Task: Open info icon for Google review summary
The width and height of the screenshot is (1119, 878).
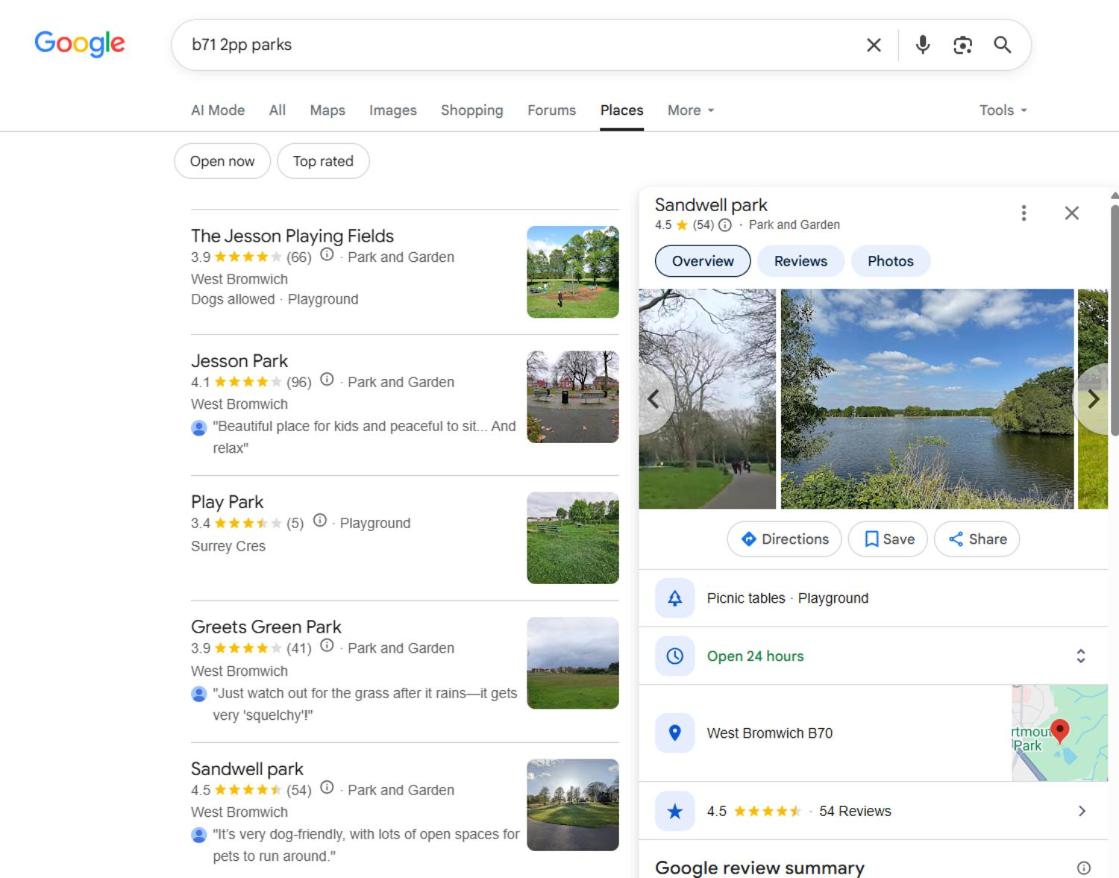Action: [1083, 867]
